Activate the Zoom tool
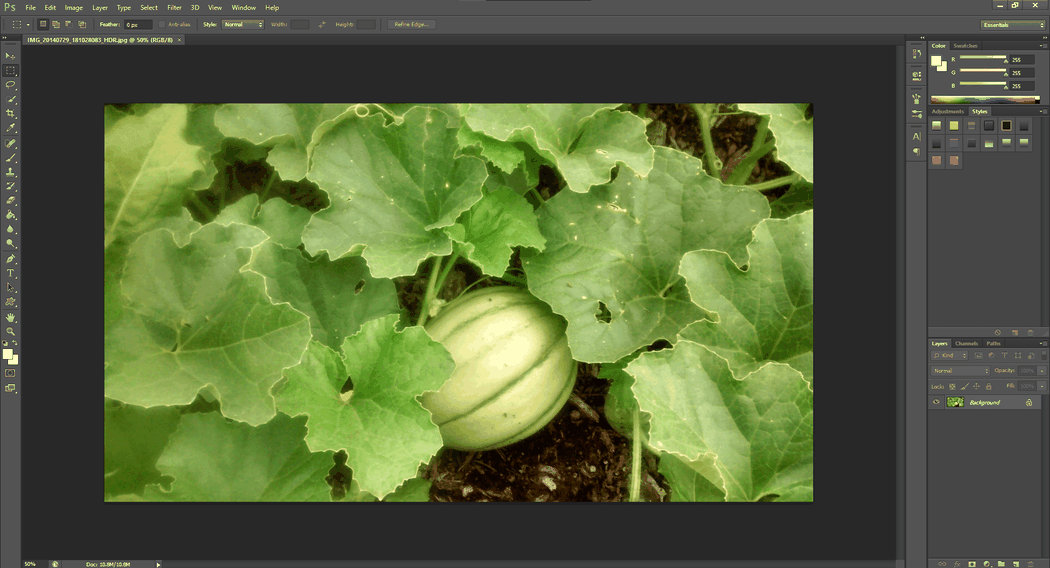Image resolution: width=1050 pixels, height=568 pixels. pos(11,331)
